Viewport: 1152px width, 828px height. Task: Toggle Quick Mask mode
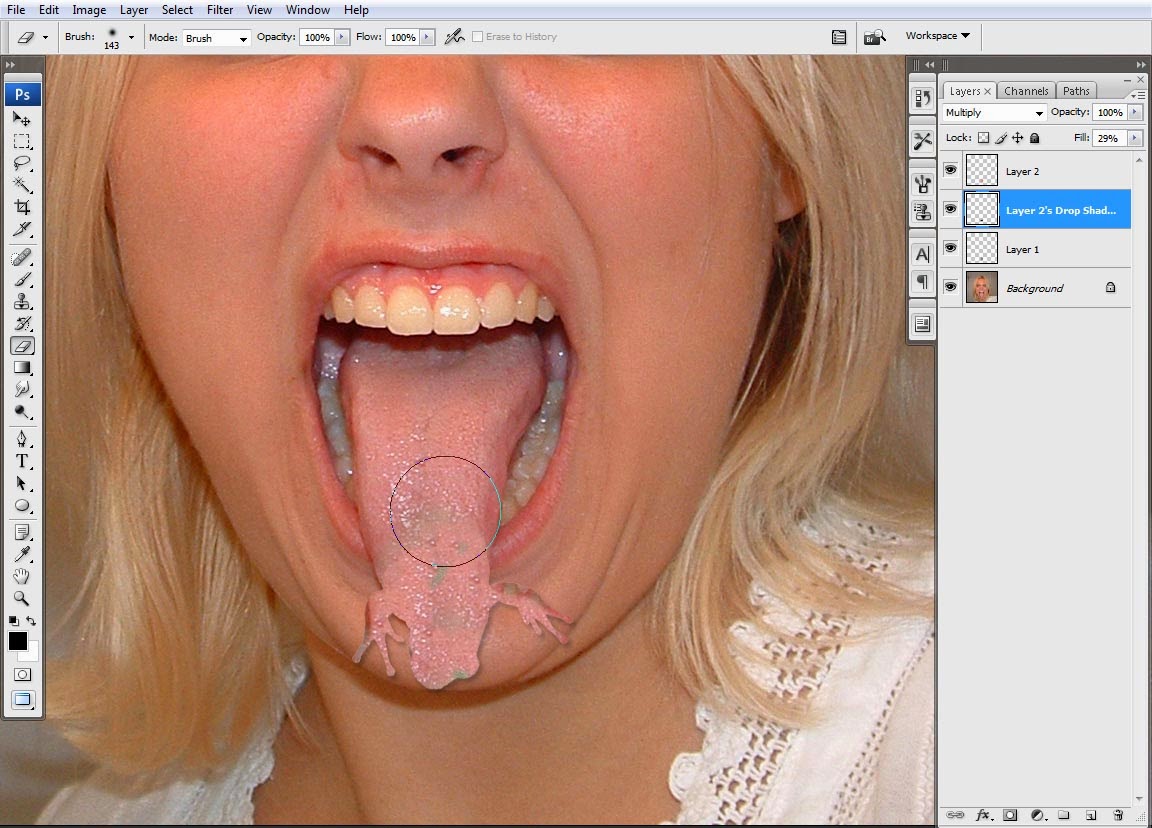22,674
